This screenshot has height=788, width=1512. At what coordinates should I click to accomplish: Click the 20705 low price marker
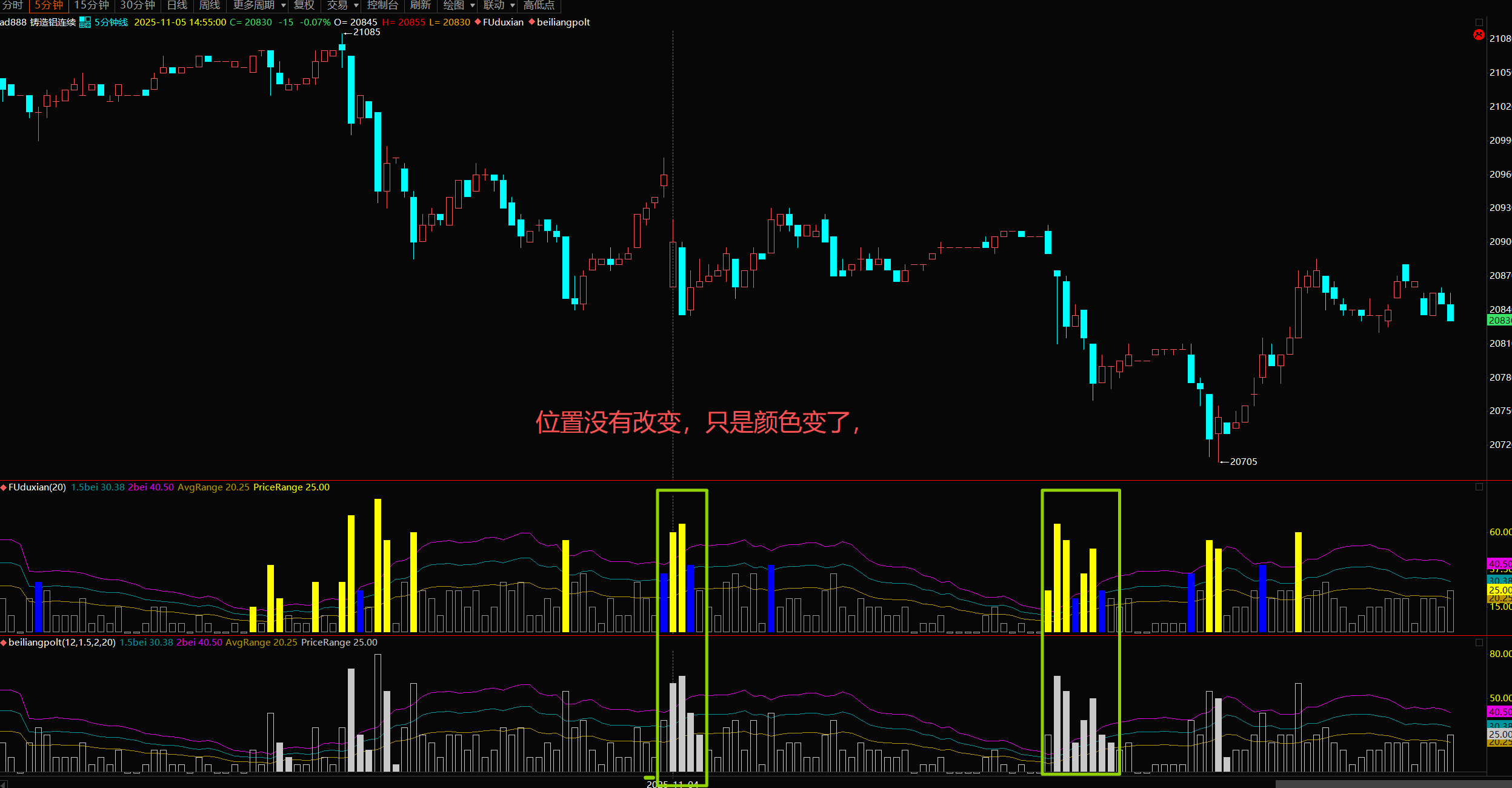coord(1242,462)
